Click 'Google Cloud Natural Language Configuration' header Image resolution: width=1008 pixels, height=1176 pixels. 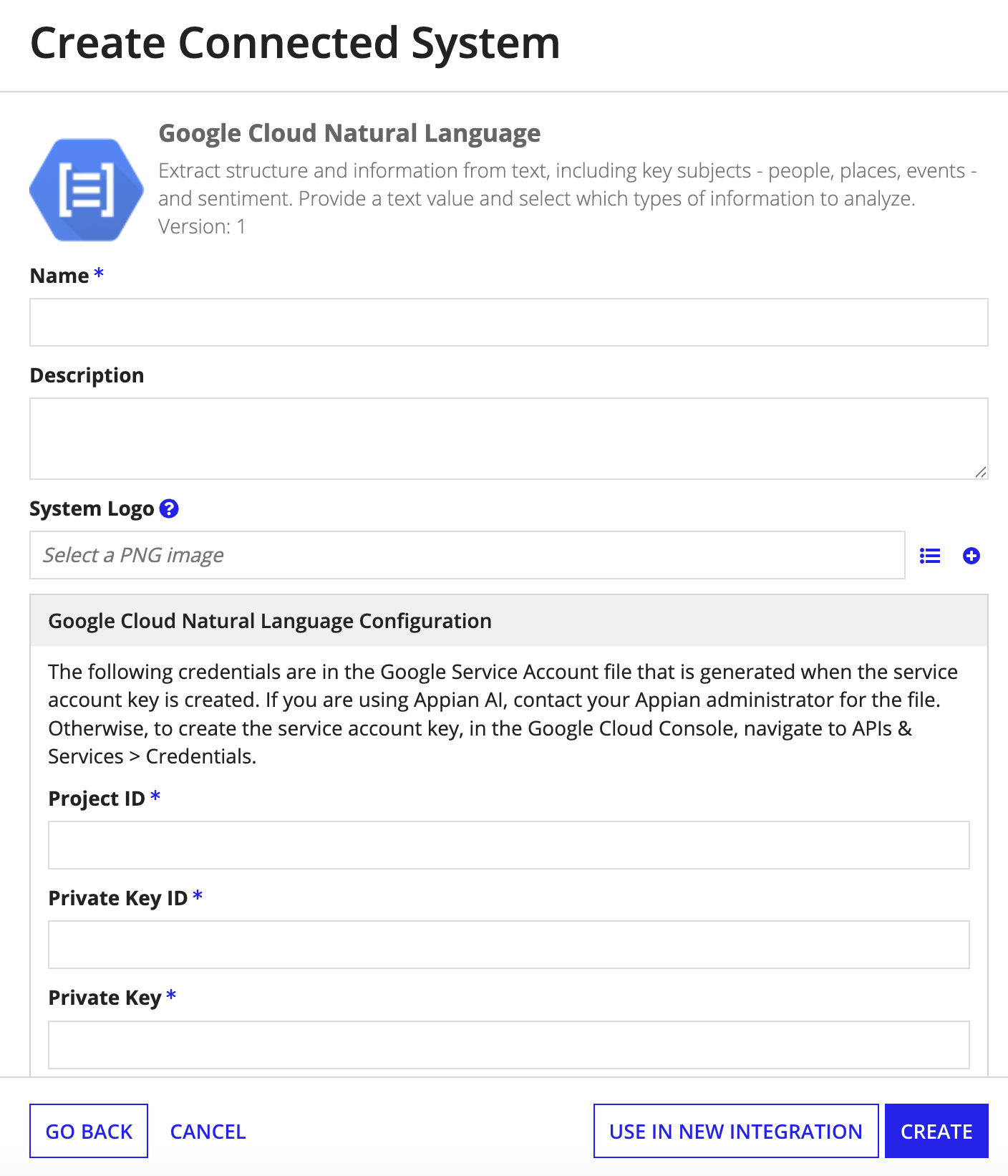click(x=270, y=621)
